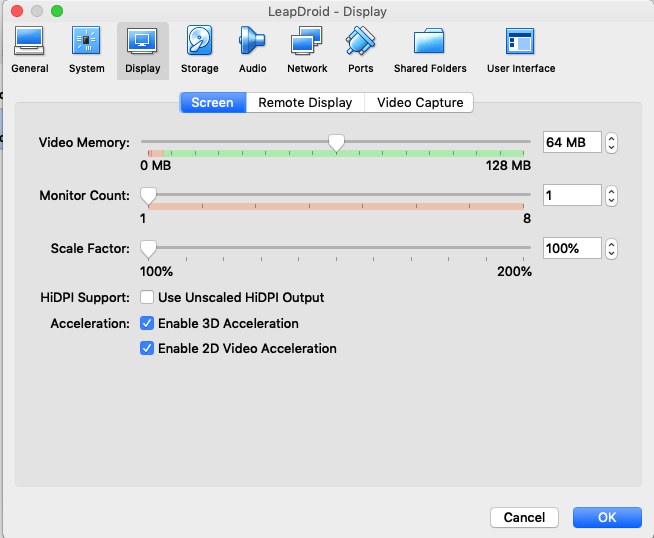
Task: Open the User Interface settings icon
Action: tap(520, 49)
